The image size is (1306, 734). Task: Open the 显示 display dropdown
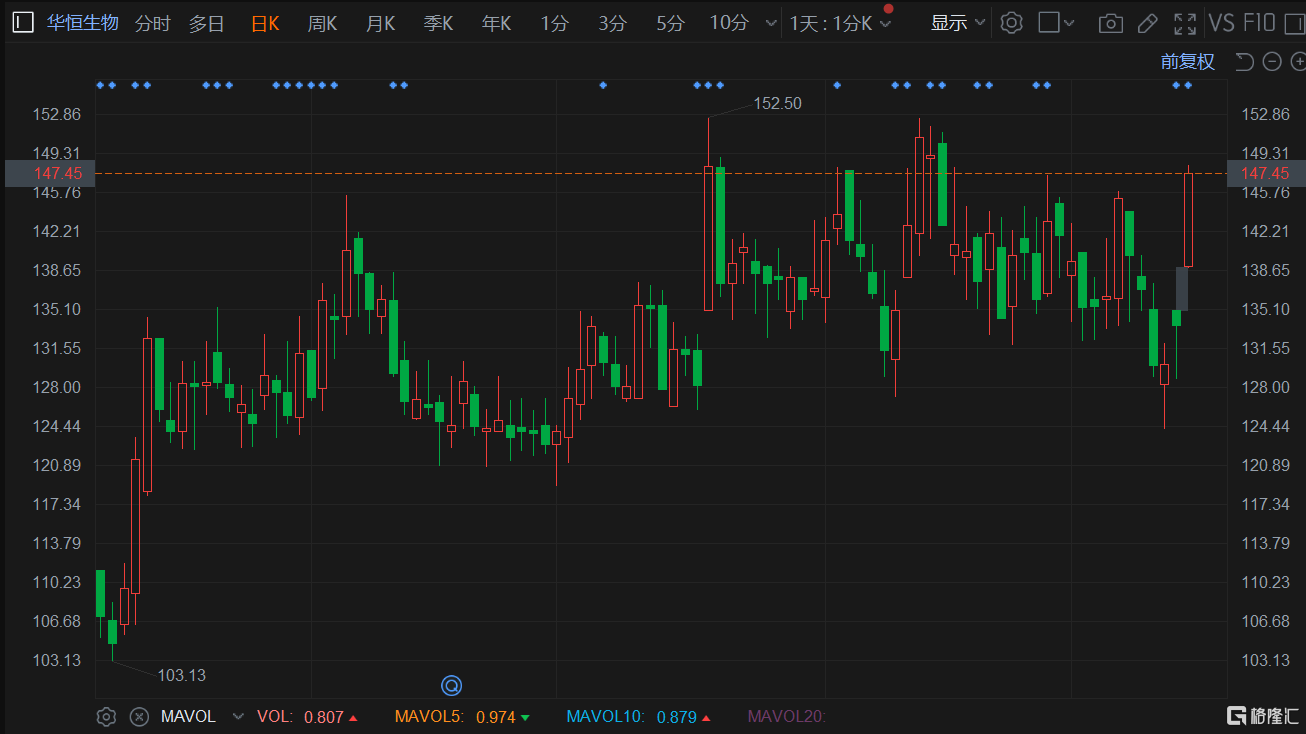click(x=957, y=23)
